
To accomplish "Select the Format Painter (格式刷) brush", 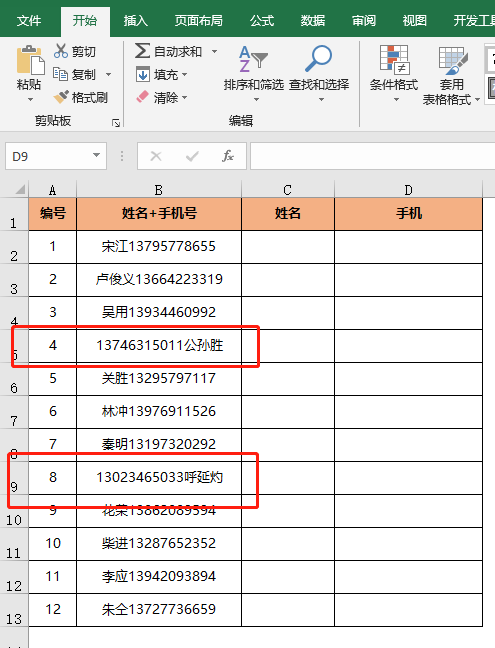I will [x=61, y=98].
